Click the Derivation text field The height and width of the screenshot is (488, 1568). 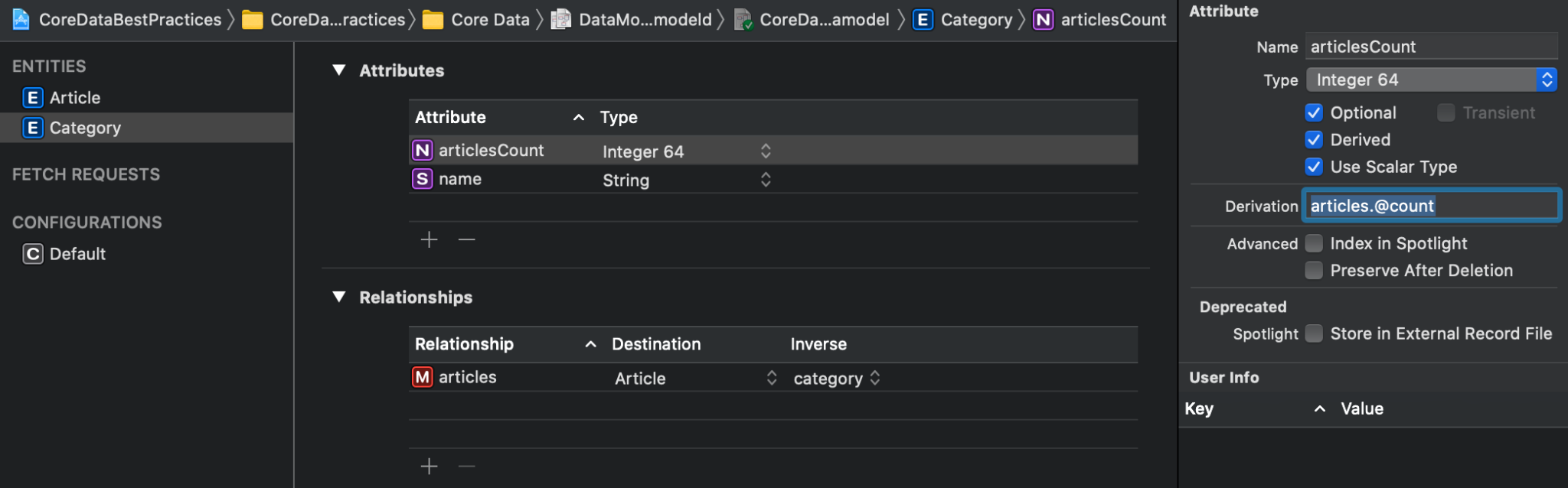[x=1430, y=206]
